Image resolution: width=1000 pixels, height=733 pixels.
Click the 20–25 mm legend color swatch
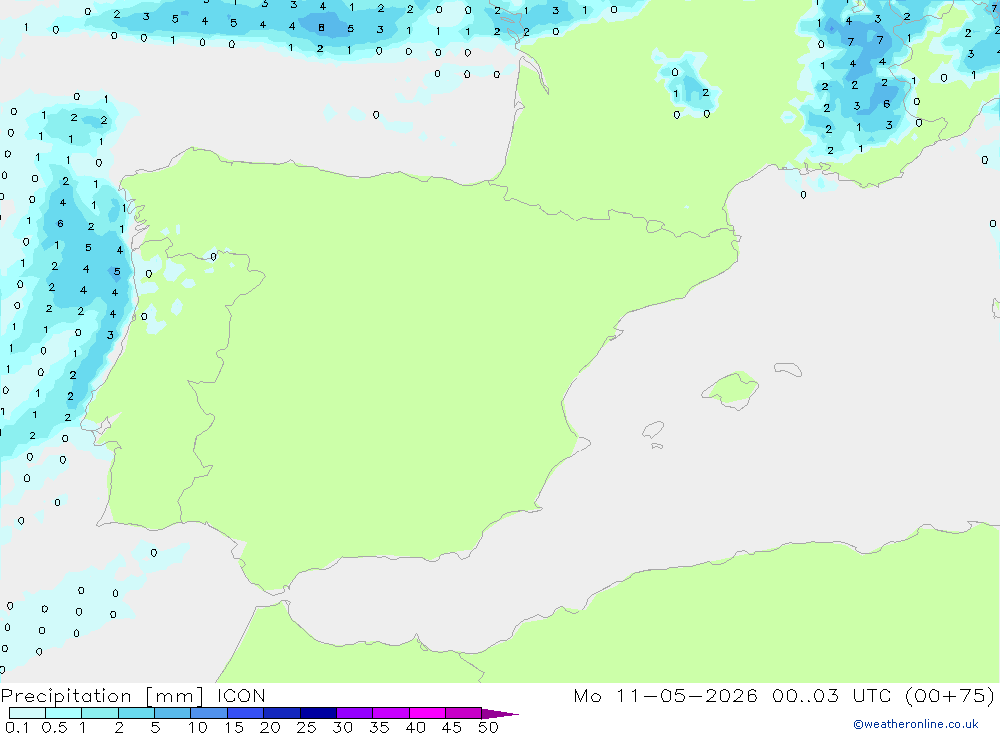[x=282, y=713]
